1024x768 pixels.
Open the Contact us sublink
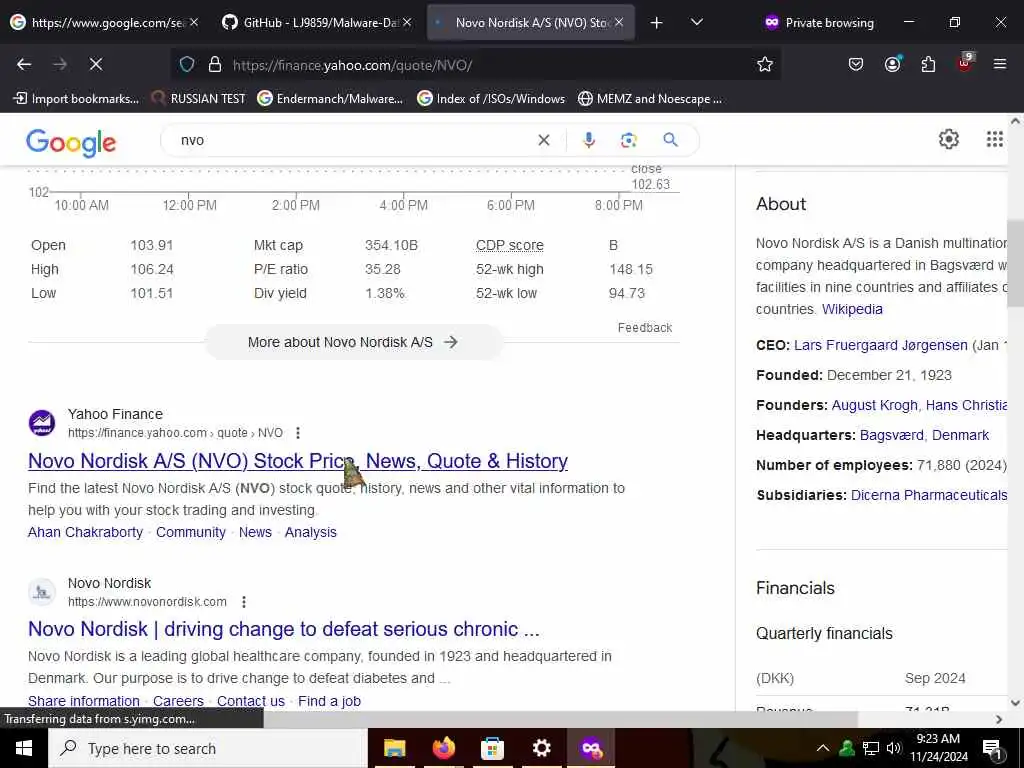tap(251, 701)
